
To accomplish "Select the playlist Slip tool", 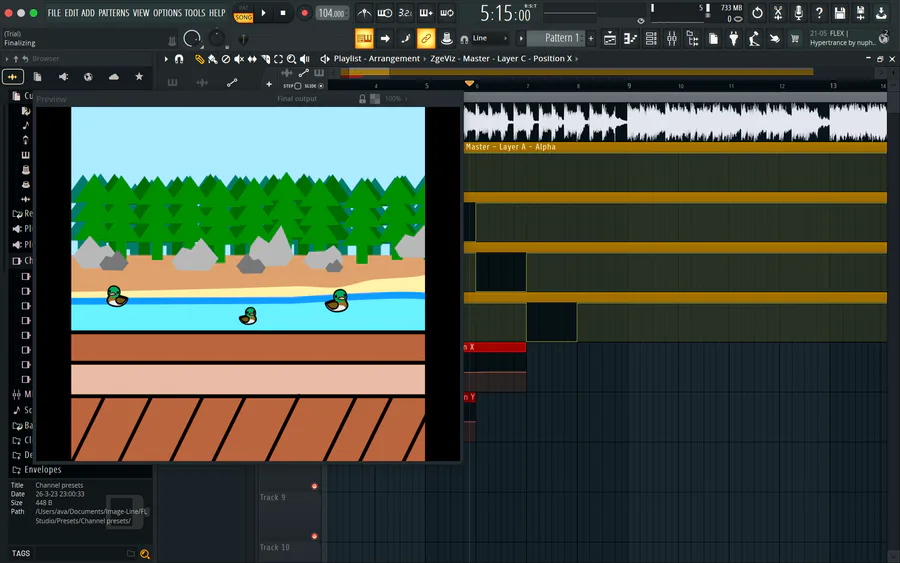I will point(252,59).
